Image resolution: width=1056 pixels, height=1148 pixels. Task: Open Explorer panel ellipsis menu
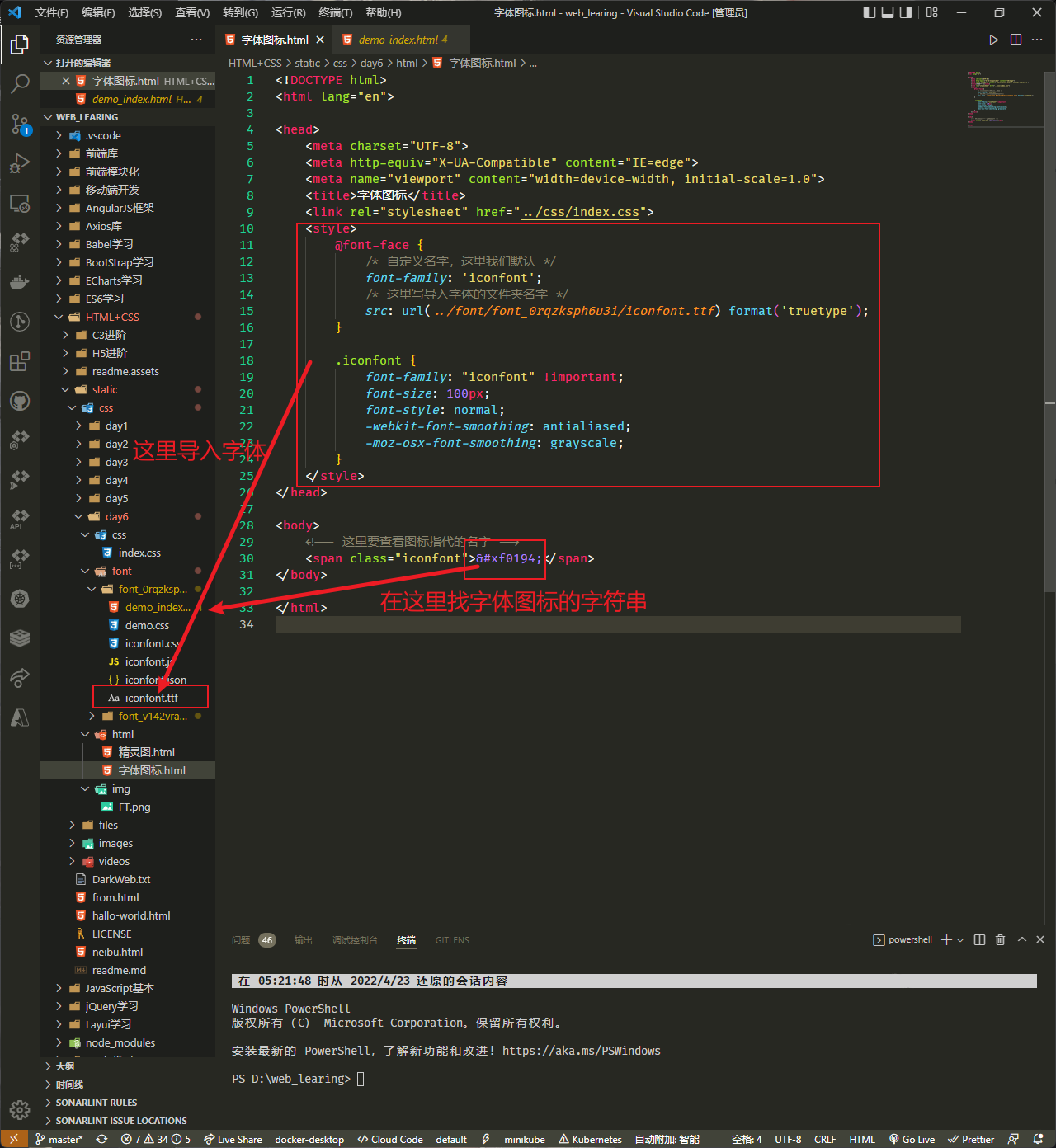[x=196, y=40]
